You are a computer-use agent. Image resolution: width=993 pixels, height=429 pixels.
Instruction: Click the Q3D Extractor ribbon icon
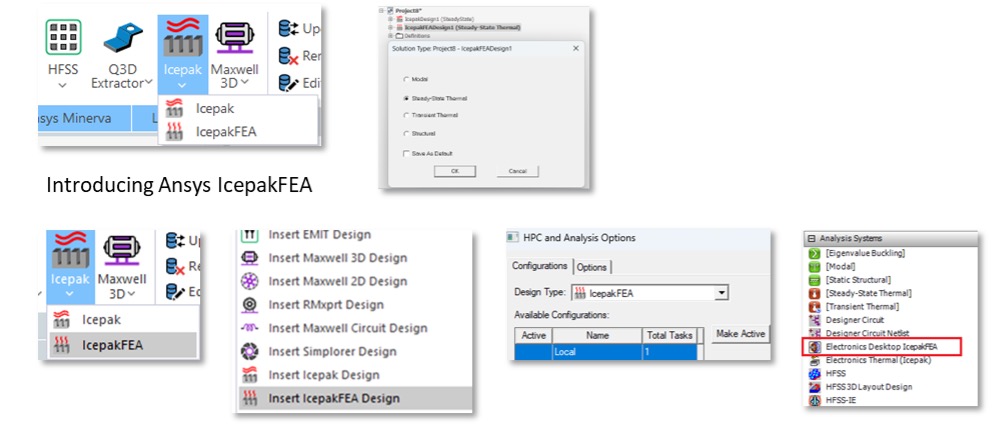(122, 40)
